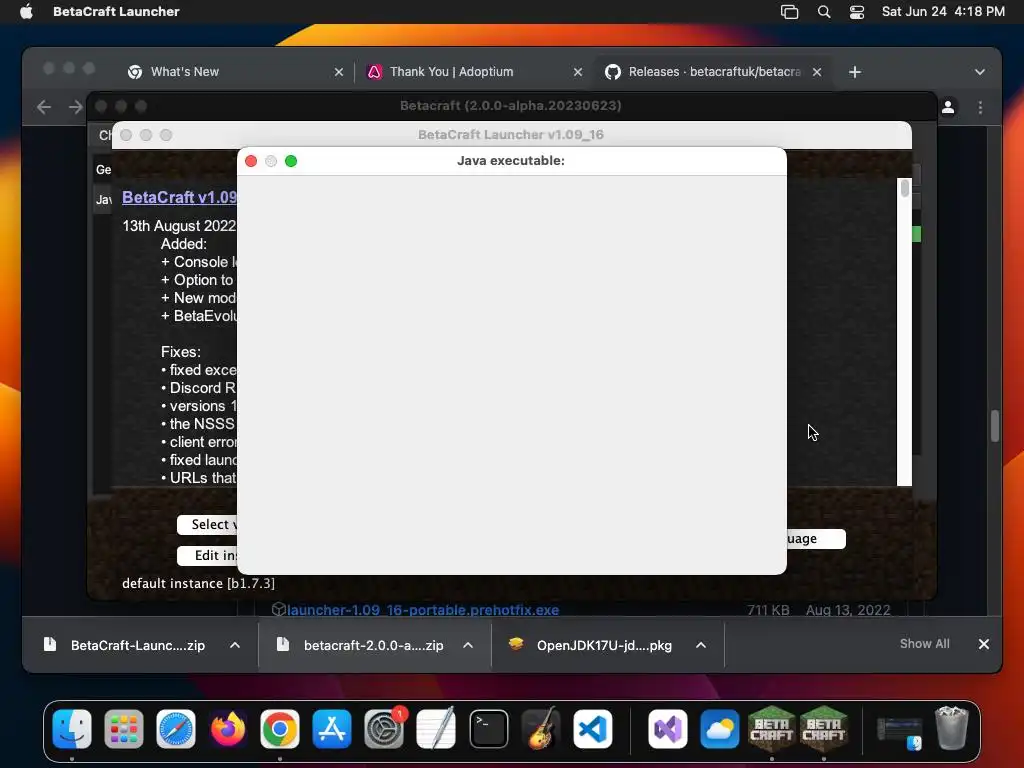1024x768 pixels.
Task: Open the second BetaCraft Dock icon
Action: click(x=824, y=729)
